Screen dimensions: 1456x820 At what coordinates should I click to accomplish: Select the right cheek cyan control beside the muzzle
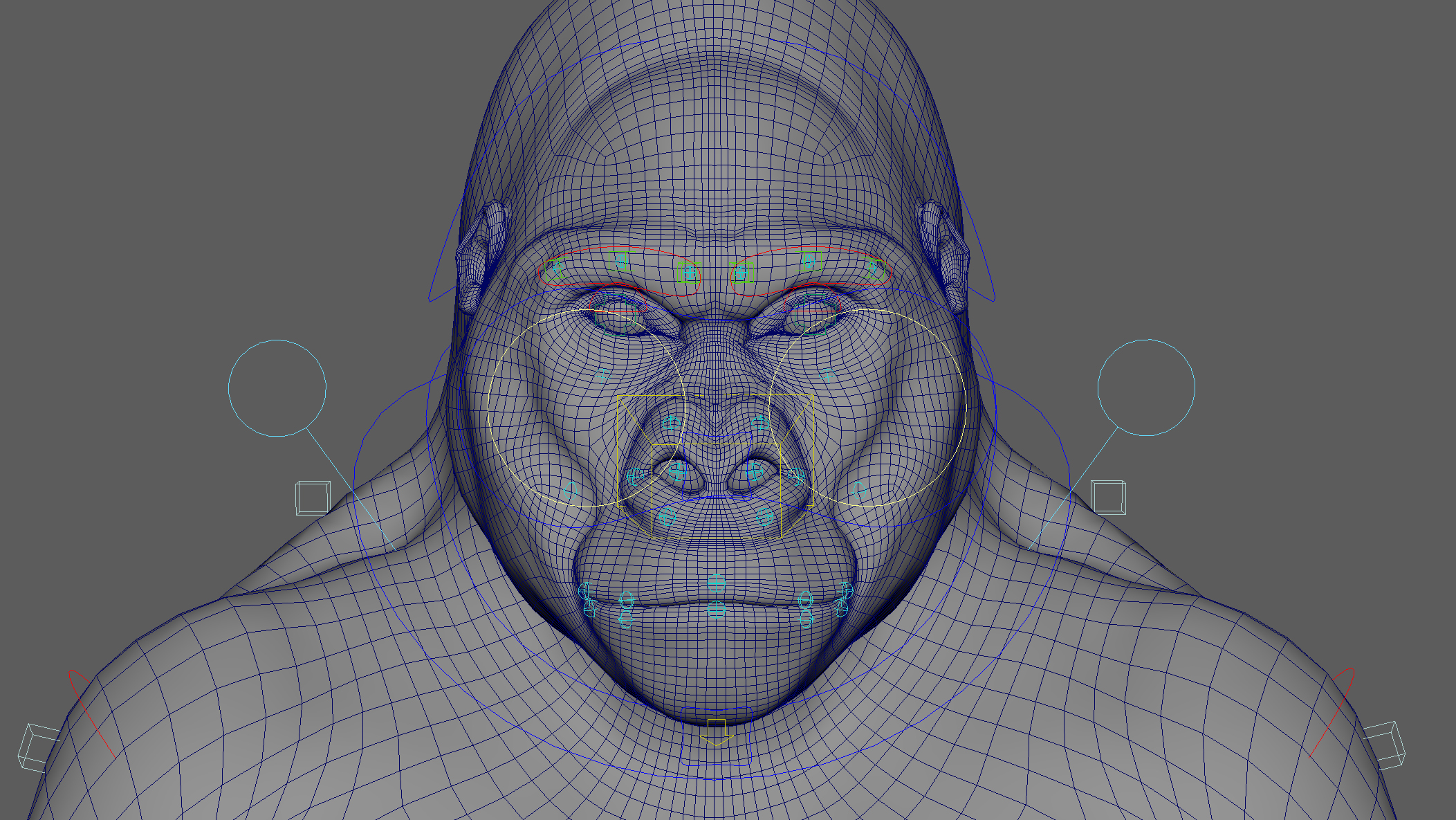click(860, 491)
